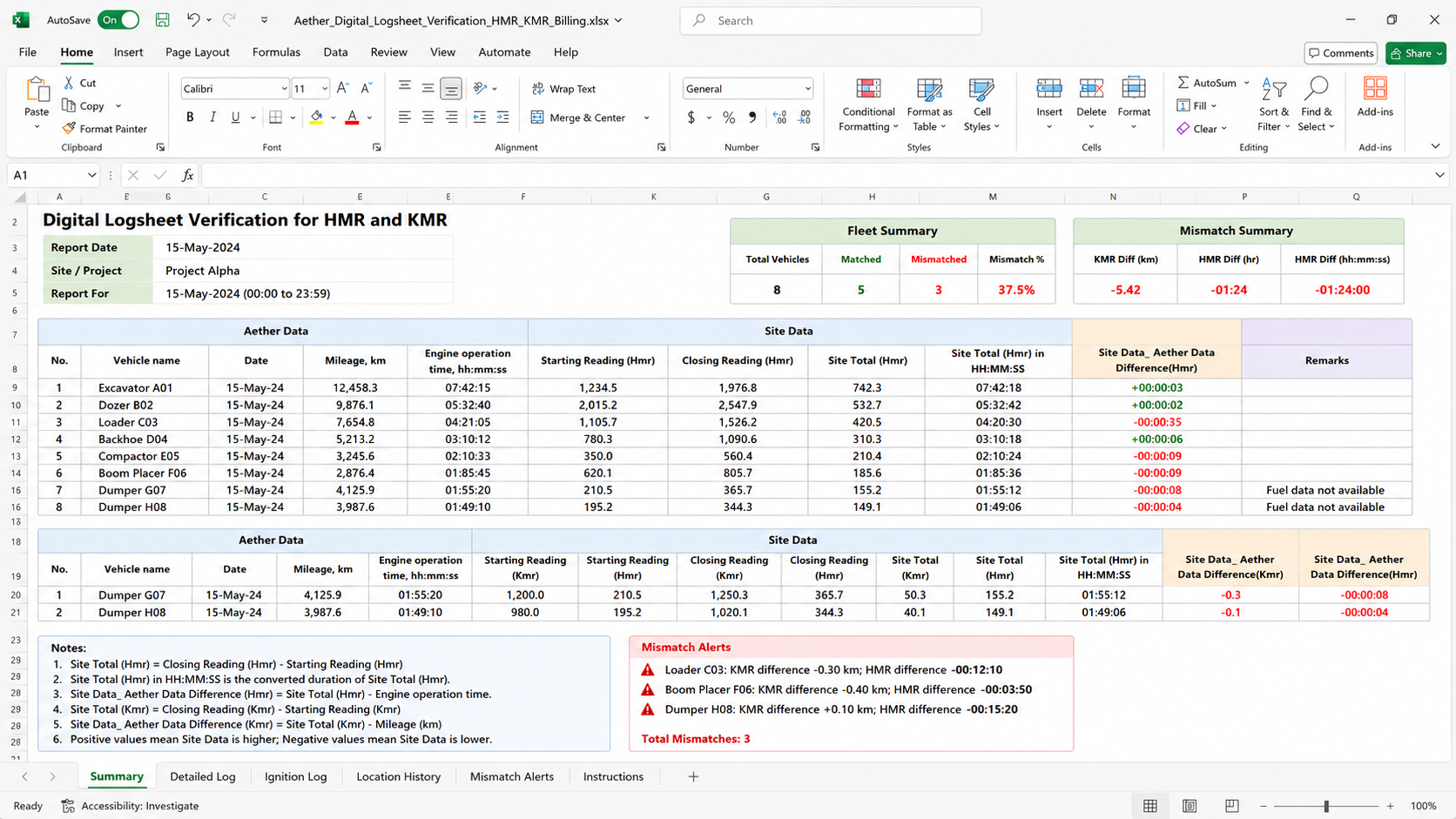Click the Save icon in title bar
The image size is (1456, 819).
coord(162,20)
